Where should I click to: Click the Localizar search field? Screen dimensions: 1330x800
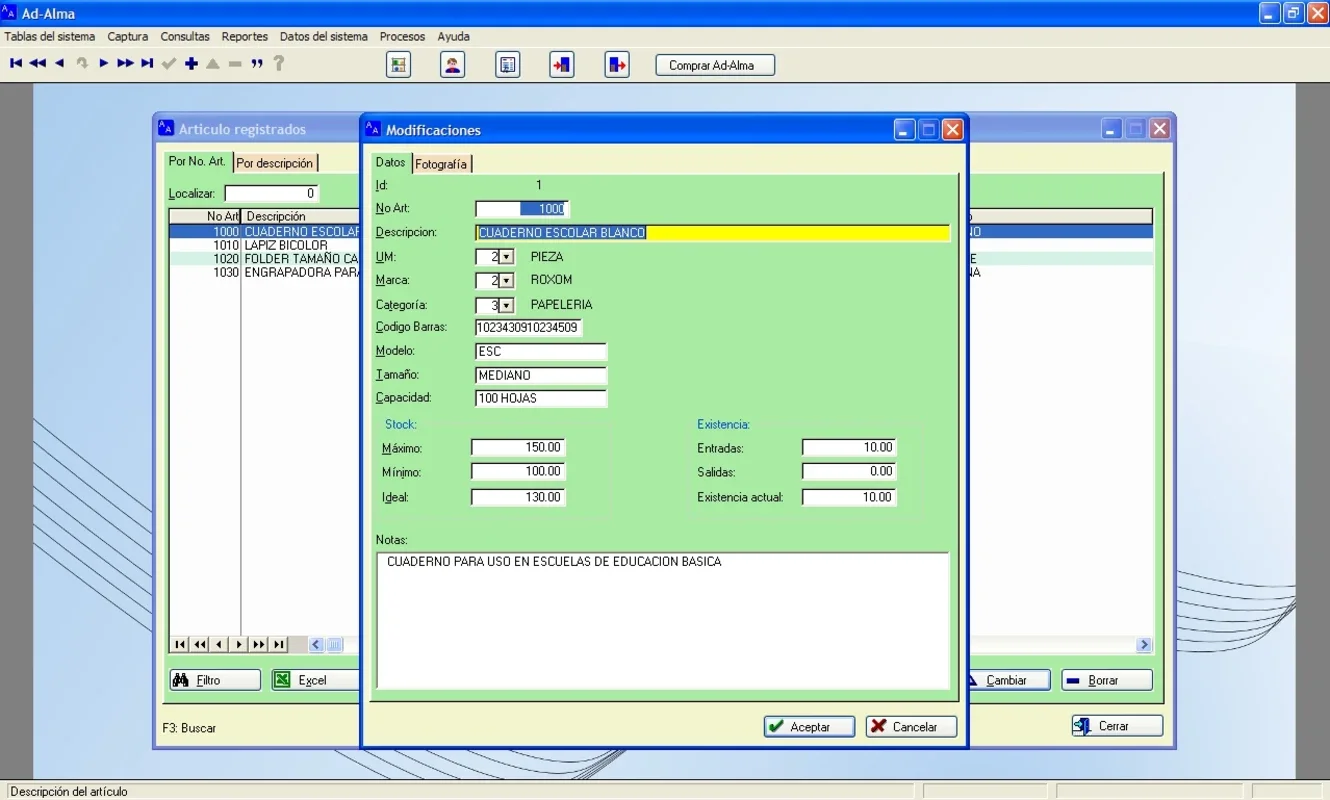(x=271, y=193)
